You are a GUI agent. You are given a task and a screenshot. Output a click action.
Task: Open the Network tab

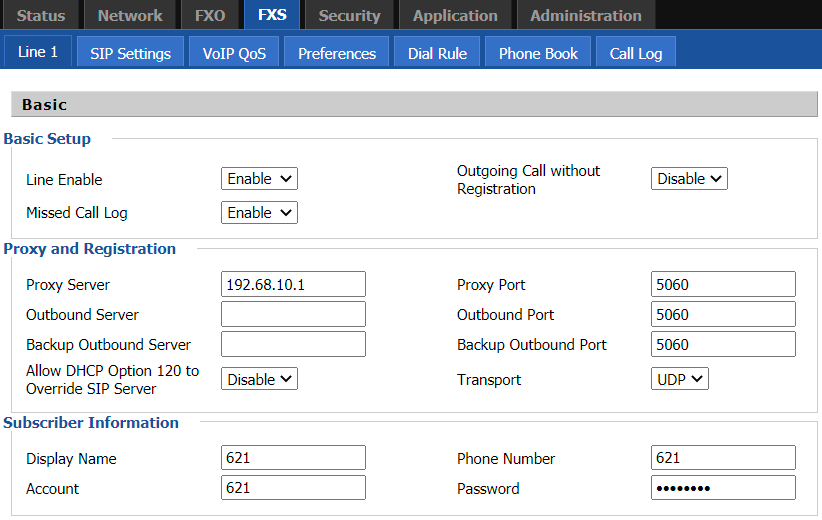click(x=130, y=15)
